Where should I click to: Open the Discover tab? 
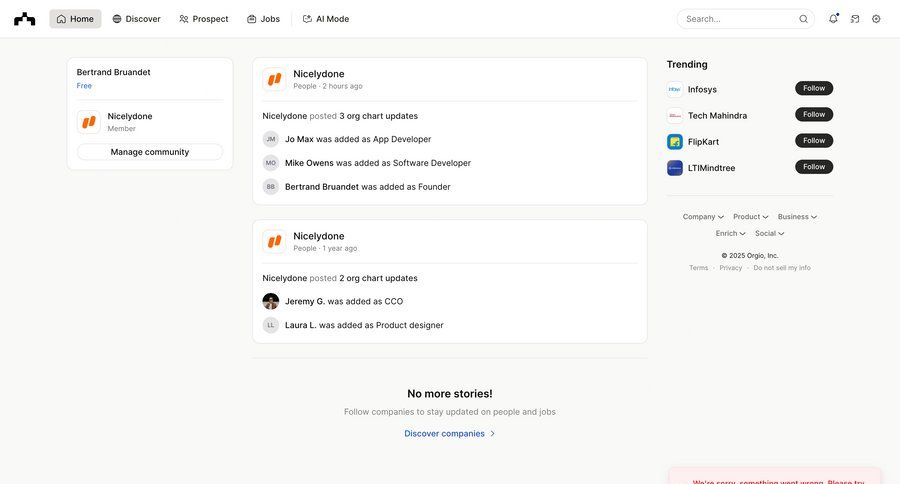(x=137, y=19)
